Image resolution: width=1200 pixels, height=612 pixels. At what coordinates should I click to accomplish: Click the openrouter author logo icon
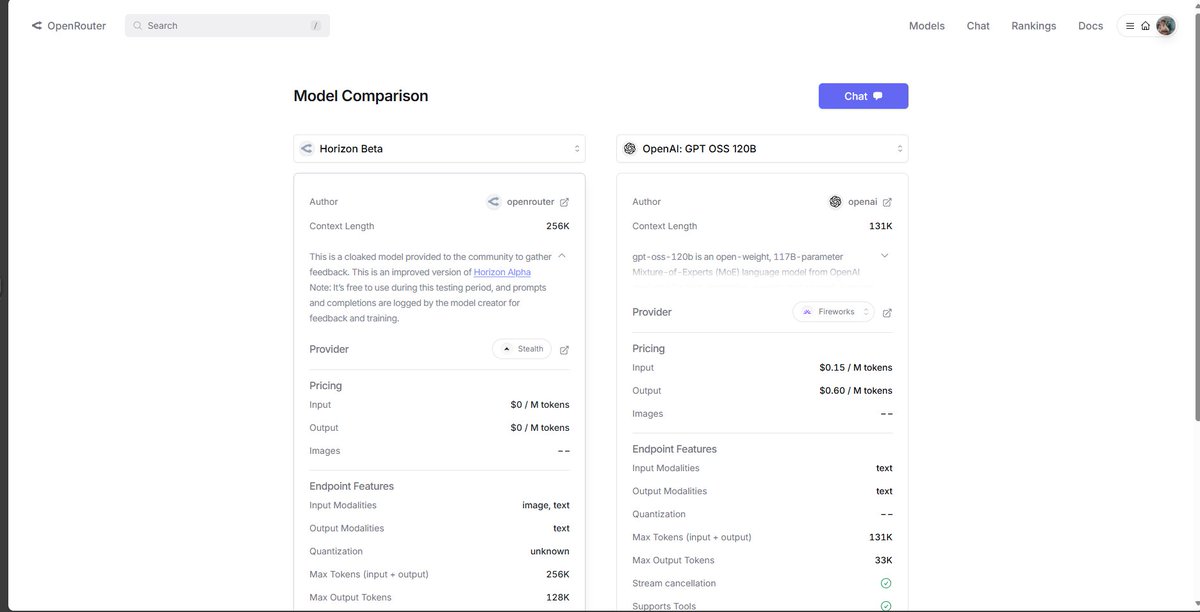(x=493, y=202)
